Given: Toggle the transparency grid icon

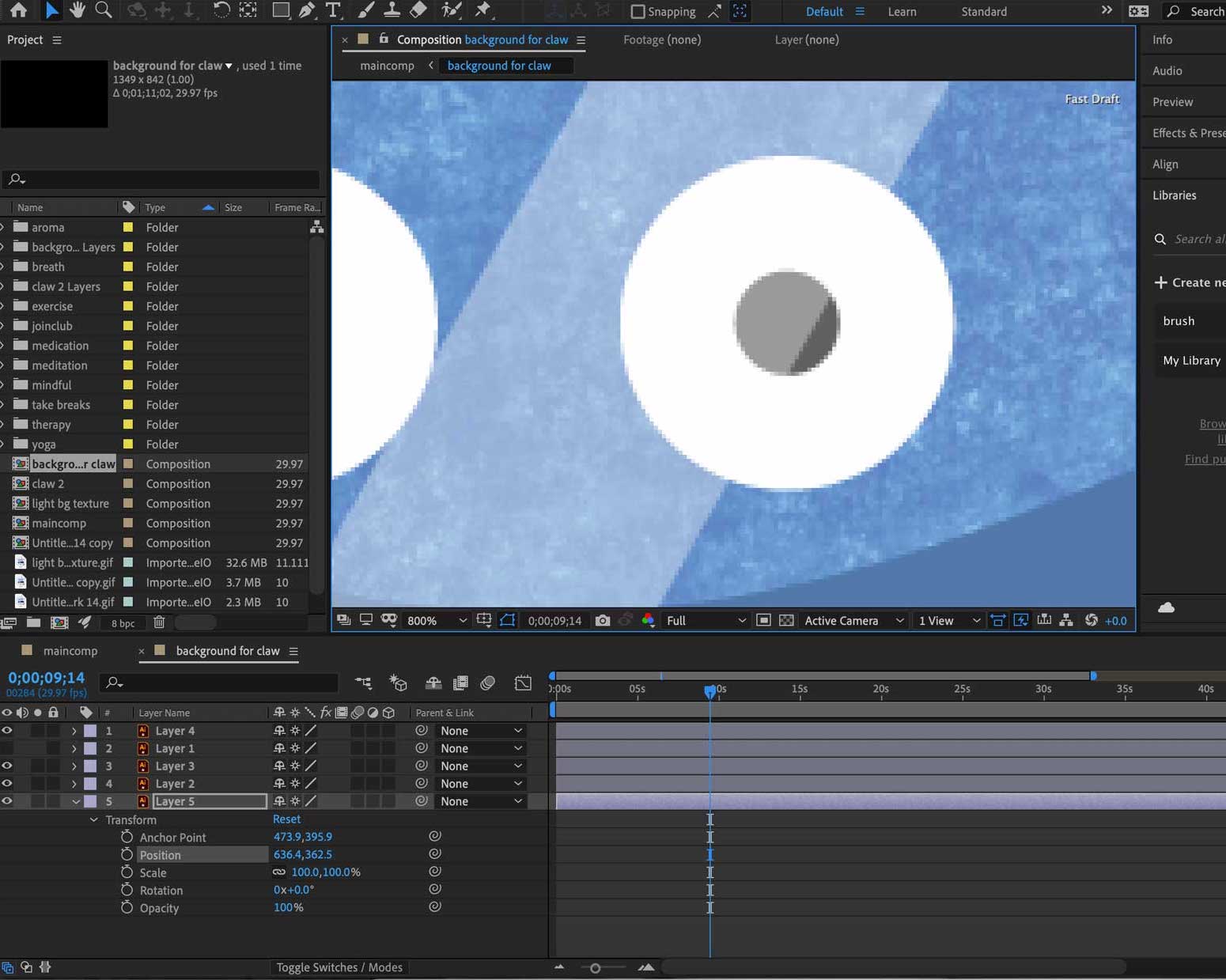Looking at the screenshot, I should coord(786,621).
